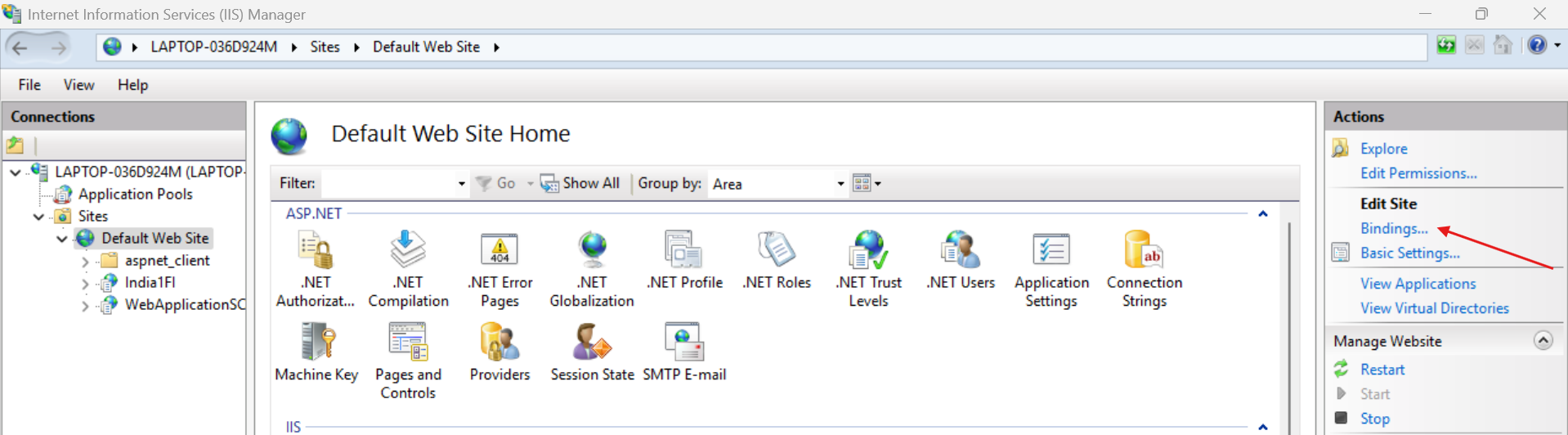
Task: Expand the aspnet_client folder node
Action: pos(86,262)
